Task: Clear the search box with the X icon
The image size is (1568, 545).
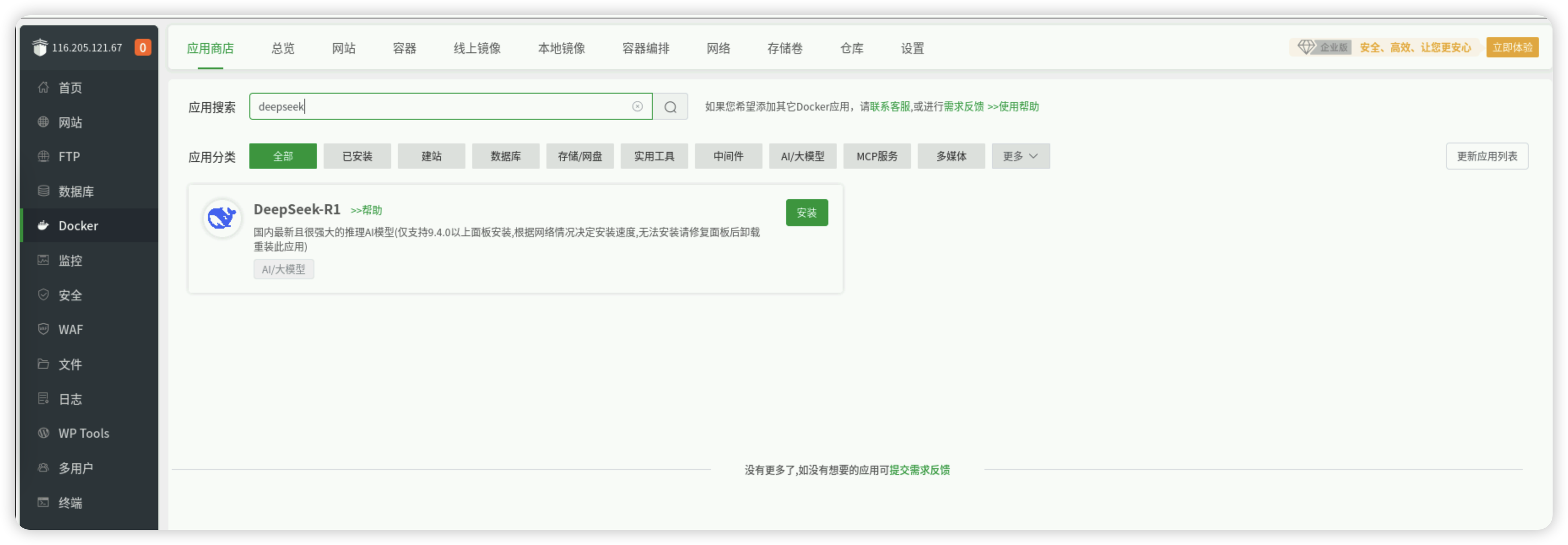Action: 637,106
